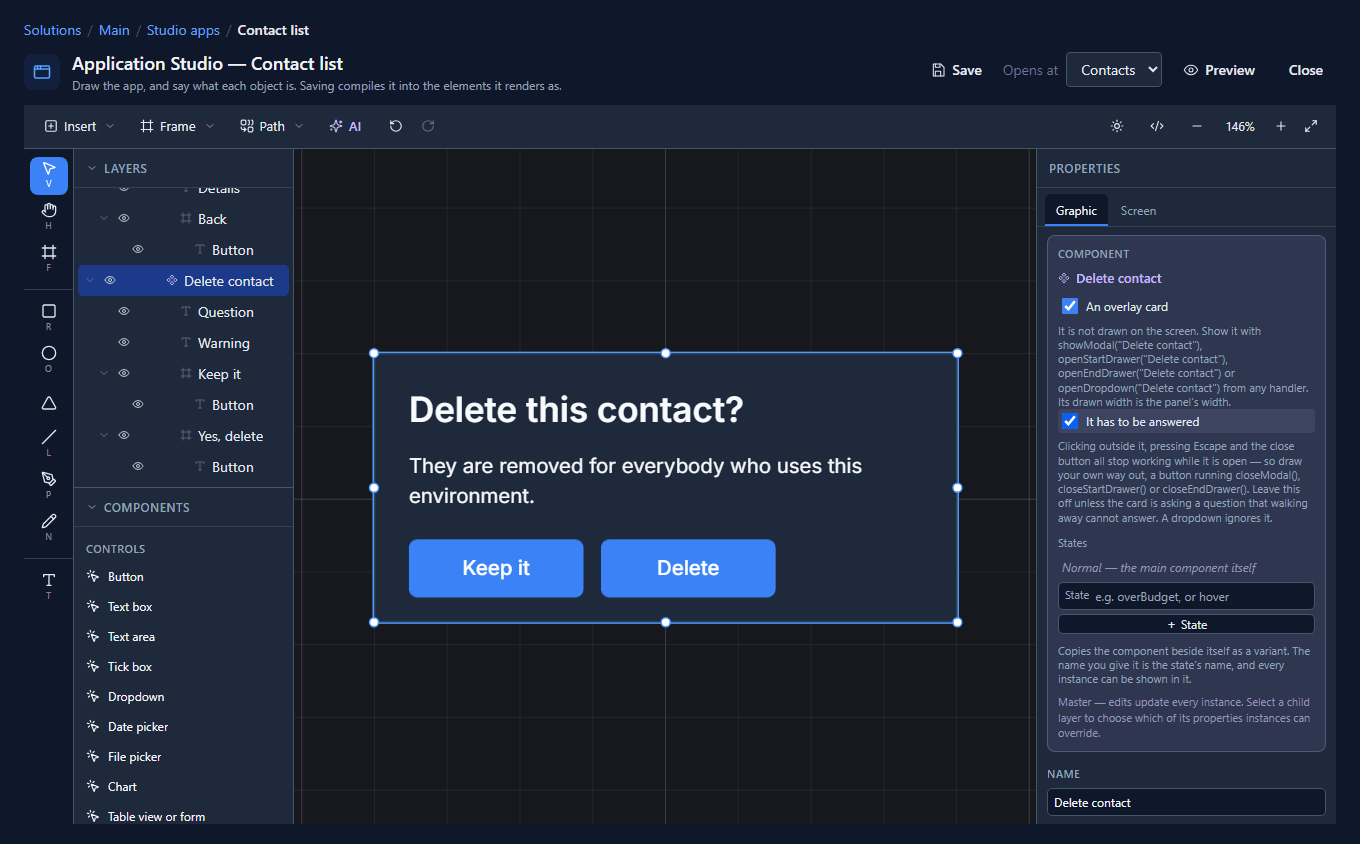Viewport: 1360px width, 844px height.
Task: Open the code view icon
Action: (x=1157, y=126)
